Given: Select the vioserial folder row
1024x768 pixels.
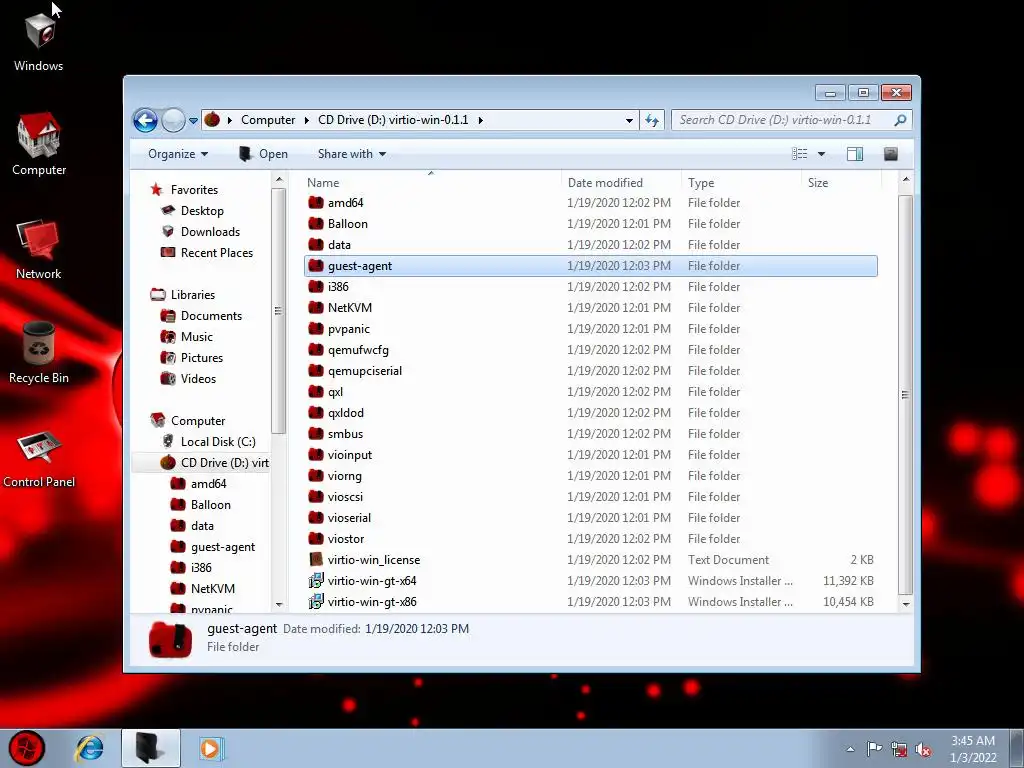Looking at the screenshot, I should (x=591, y=518).
